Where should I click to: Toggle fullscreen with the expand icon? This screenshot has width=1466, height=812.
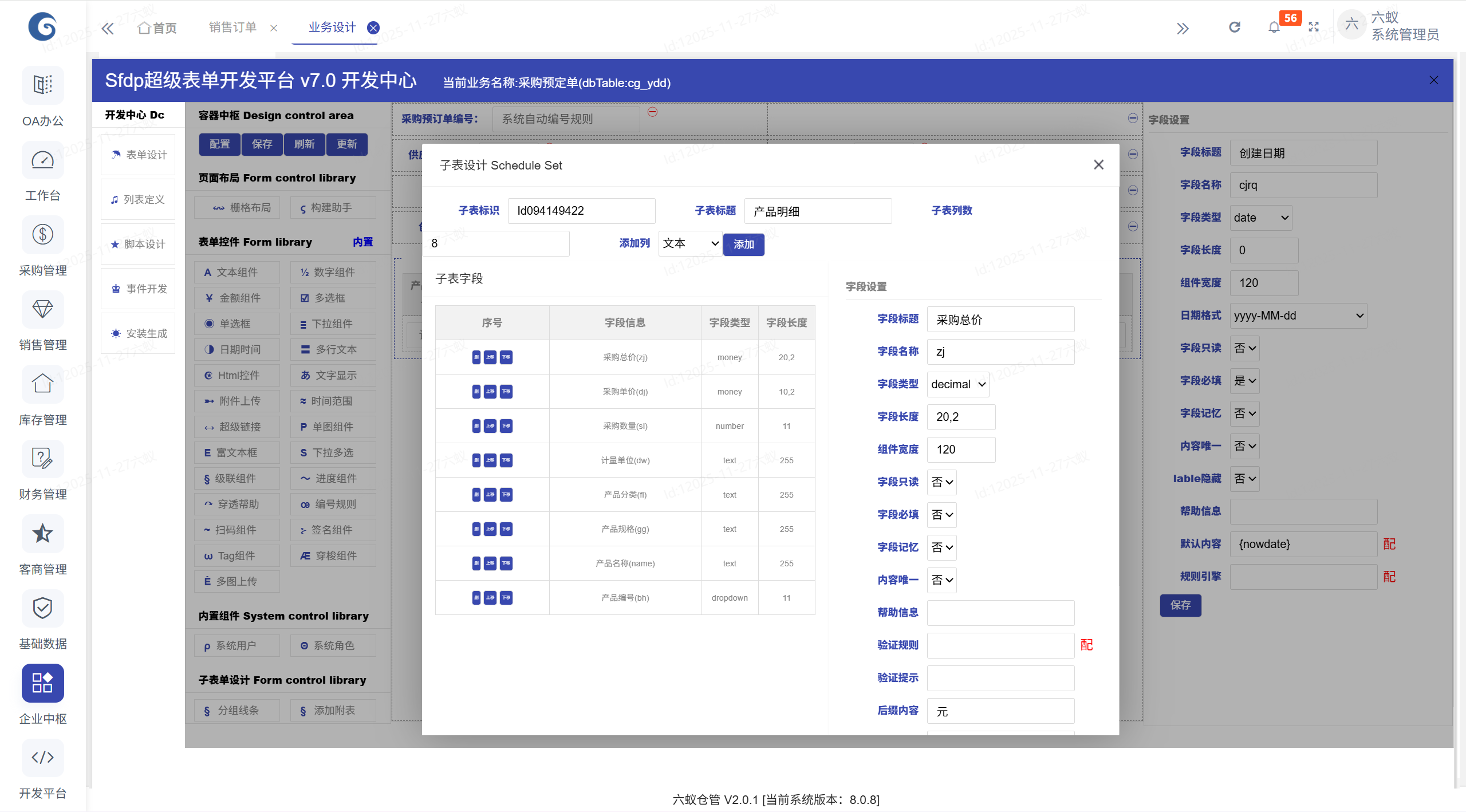coord(1314,27)
